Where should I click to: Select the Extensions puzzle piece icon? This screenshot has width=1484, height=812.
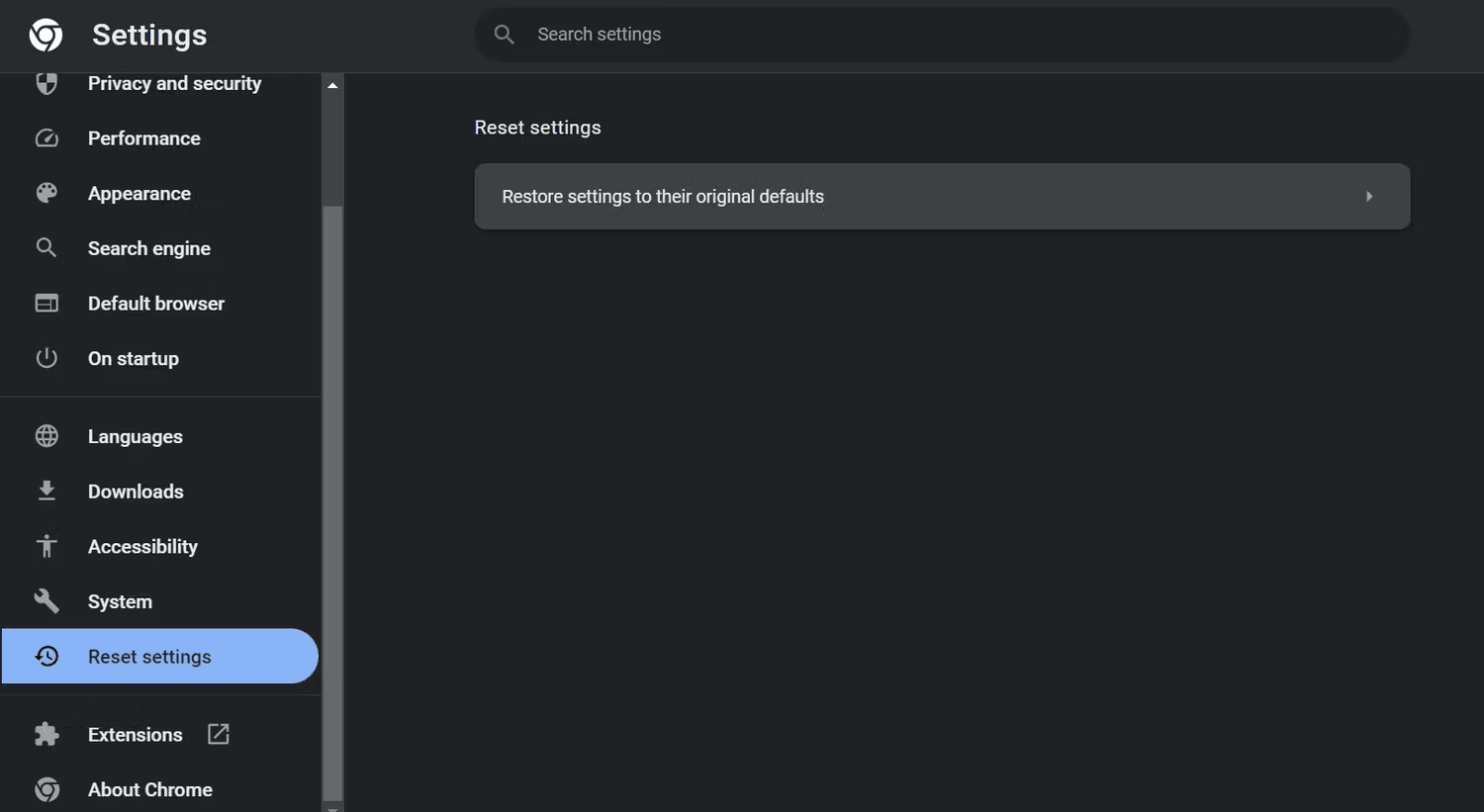tap(46, 734)
